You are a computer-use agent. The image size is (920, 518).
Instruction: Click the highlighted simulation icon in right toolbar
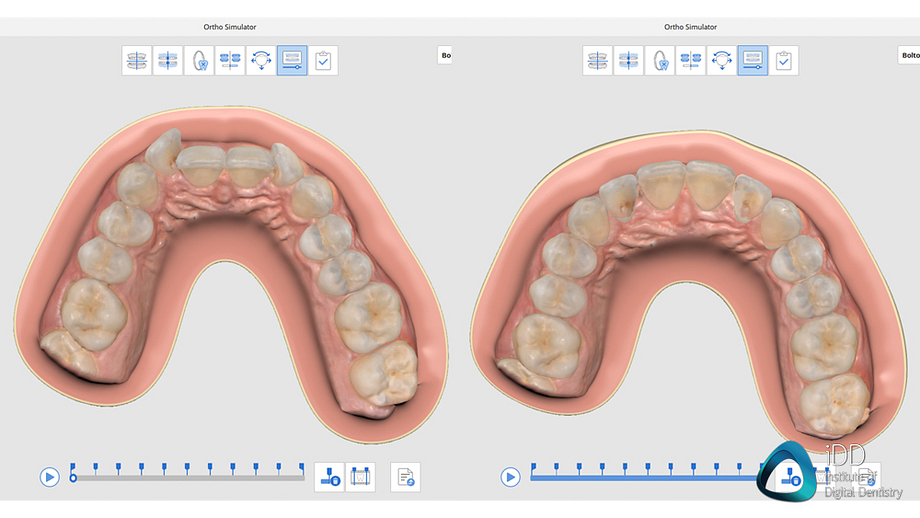pos(753,61)
